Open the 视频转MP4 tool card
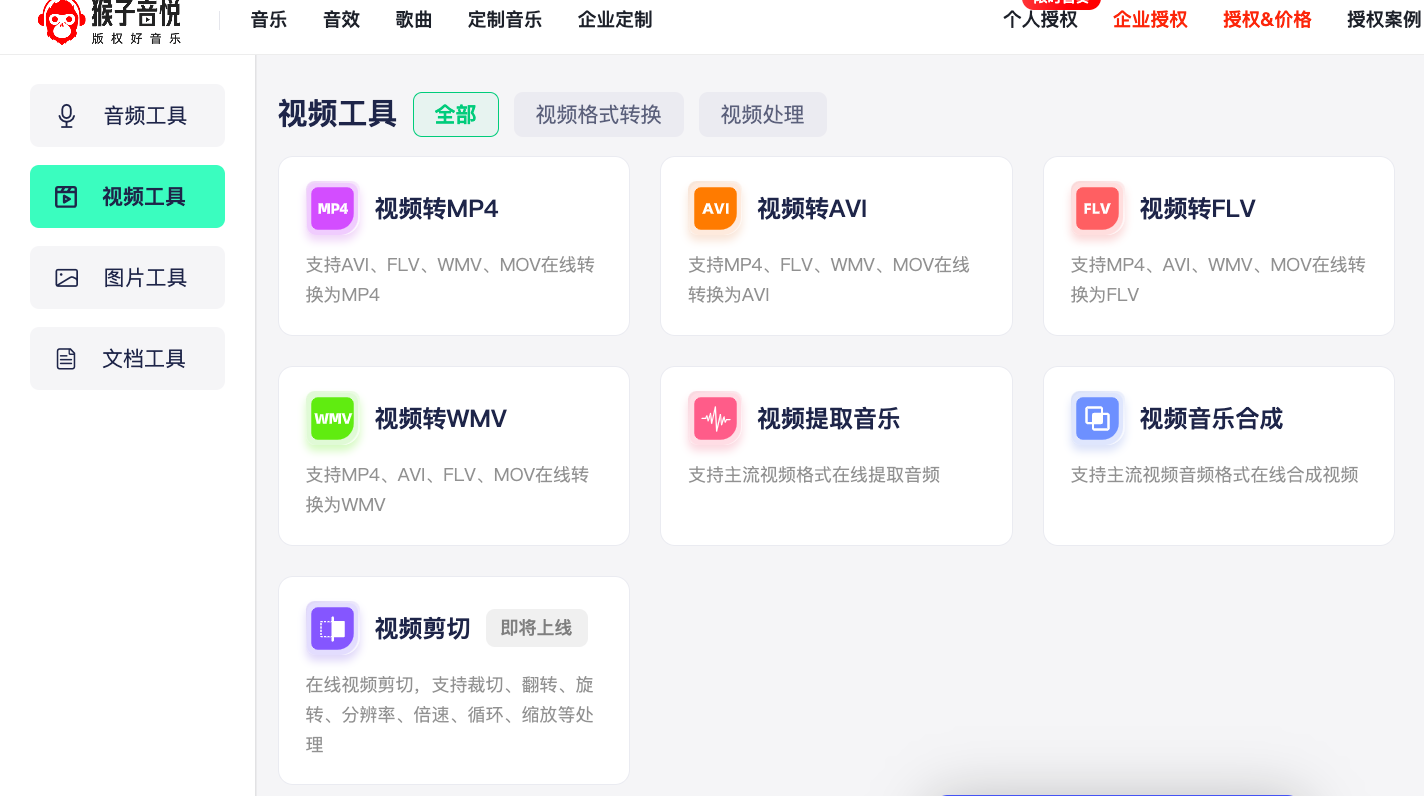1424x796 pixels. (x=454, y=245)
